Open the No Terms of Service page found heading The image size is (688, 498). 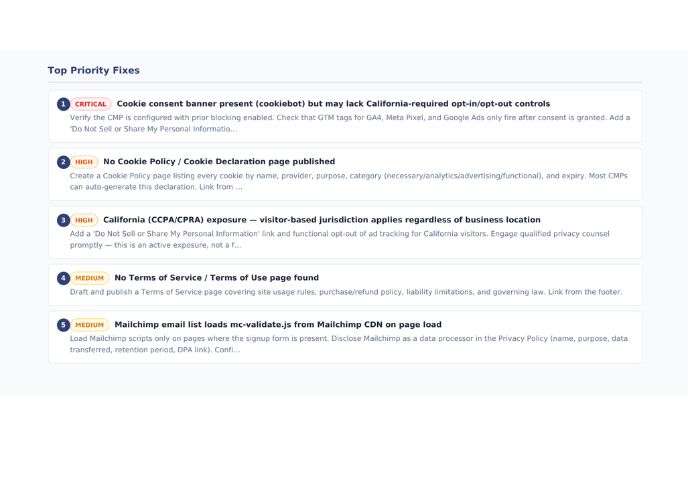pyautogui.click(x=216, y=277)
